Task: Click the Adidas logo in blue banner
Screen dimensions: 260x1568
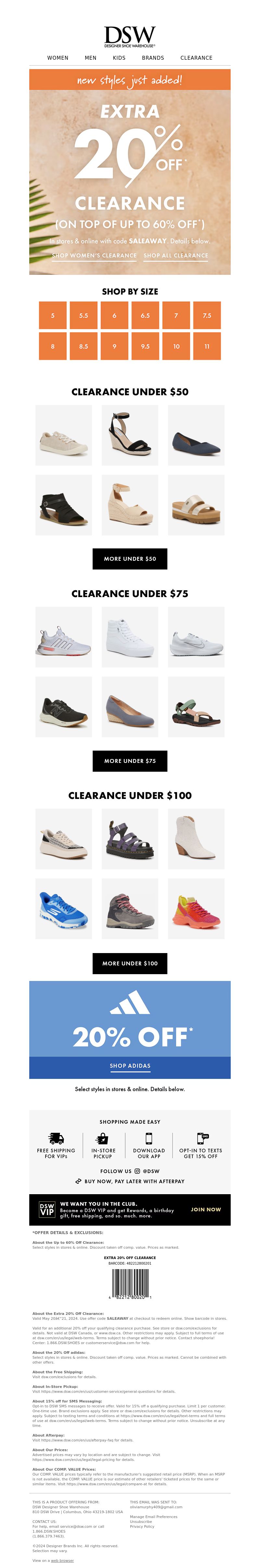Action: pos(130,1002)
